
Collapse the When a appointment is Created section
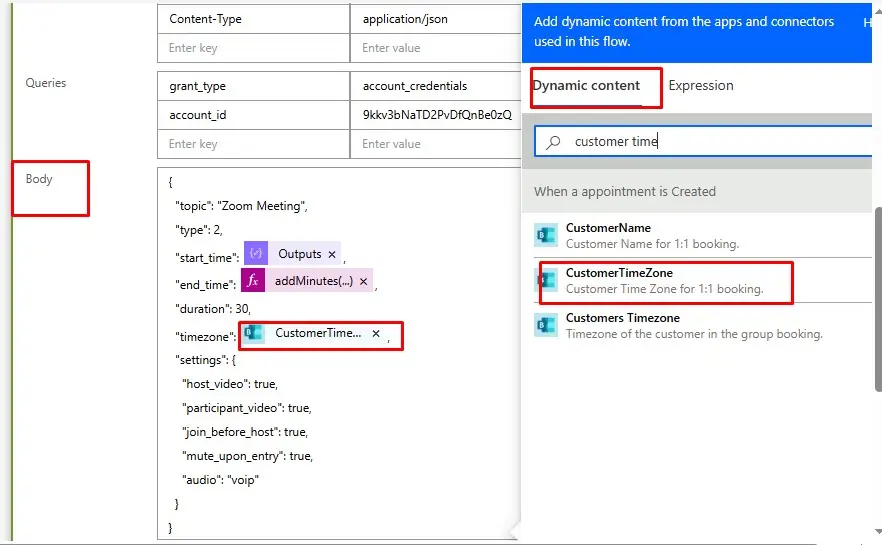point(625,191)
